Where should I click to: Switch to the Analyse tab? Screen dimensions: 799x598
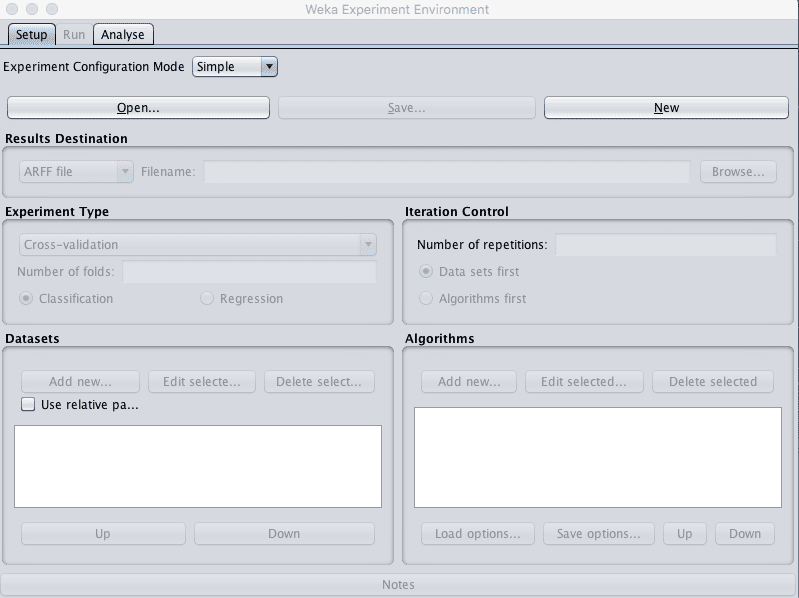tap(123, 35)
